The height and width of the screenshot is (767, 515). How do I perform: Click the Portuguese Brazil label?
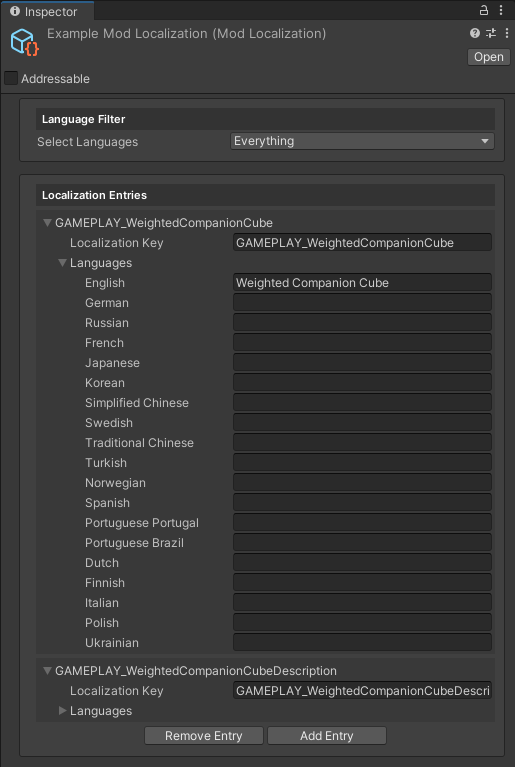point(134,543)
